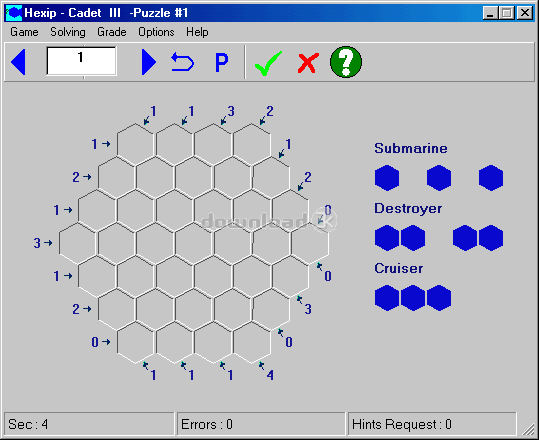Open the Game menu
Viewport: 539px width, 440px height.
24,32
